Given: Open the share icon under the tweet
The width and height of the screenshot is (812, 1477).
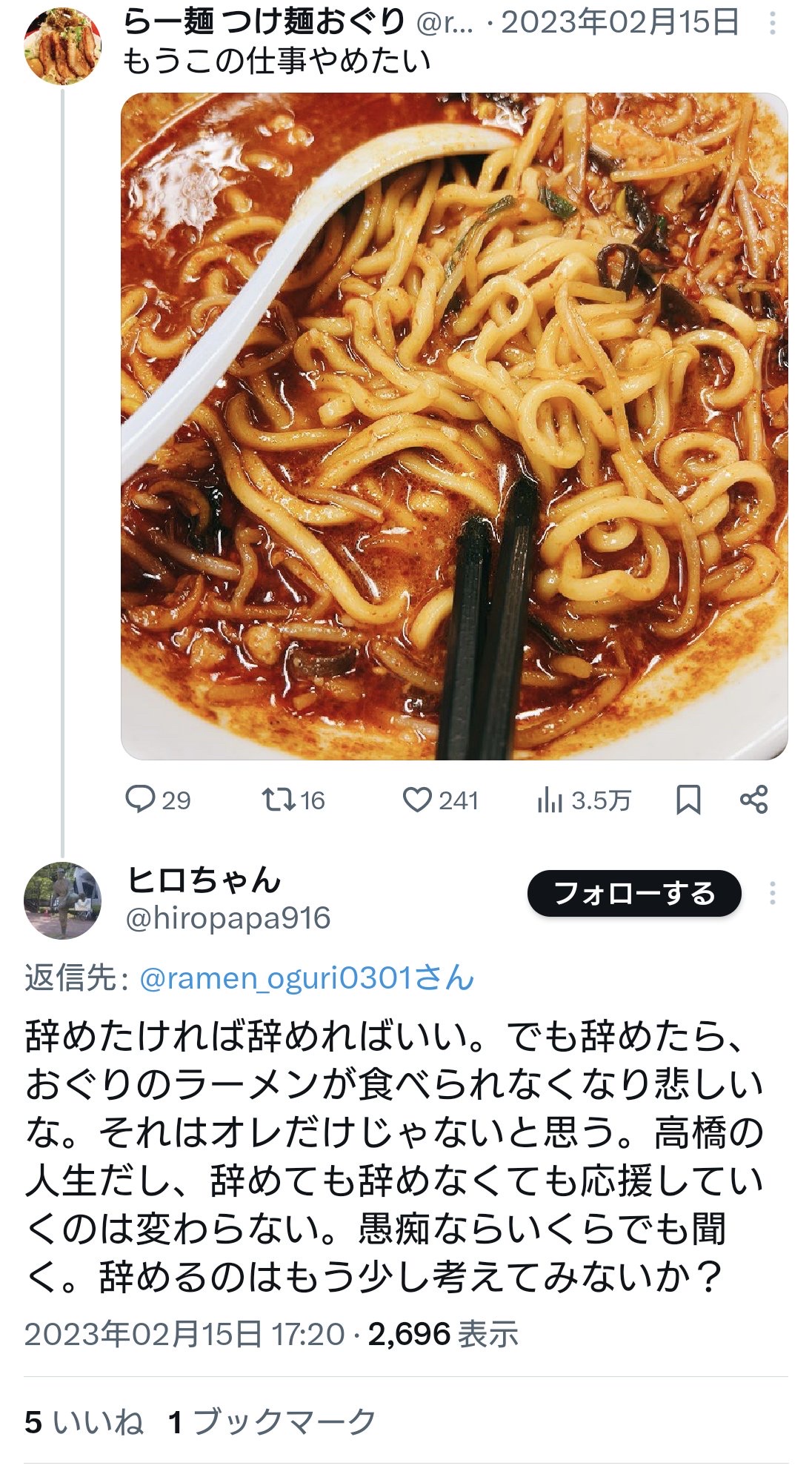Looking at the screenshot, I should (x=754, y=800).
